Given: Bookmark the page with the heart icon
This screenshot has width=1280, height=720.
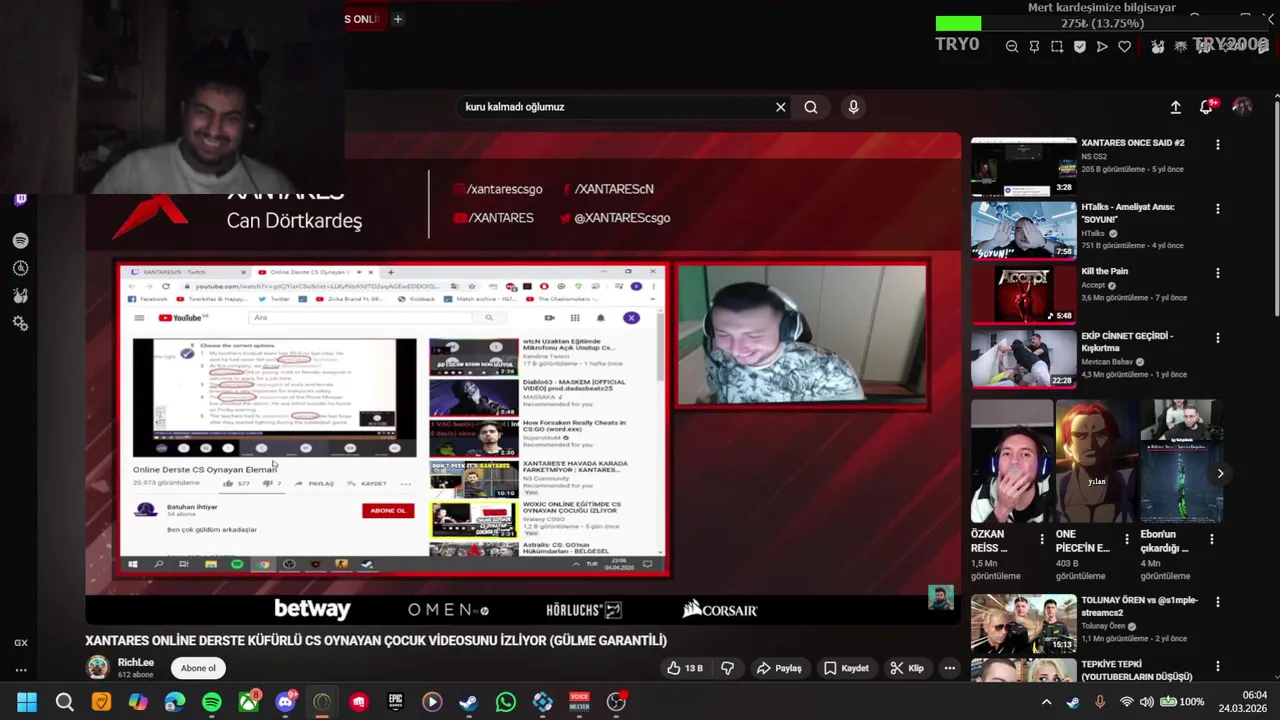Looking at the screenshot, I should click(x=1125, y=46).
